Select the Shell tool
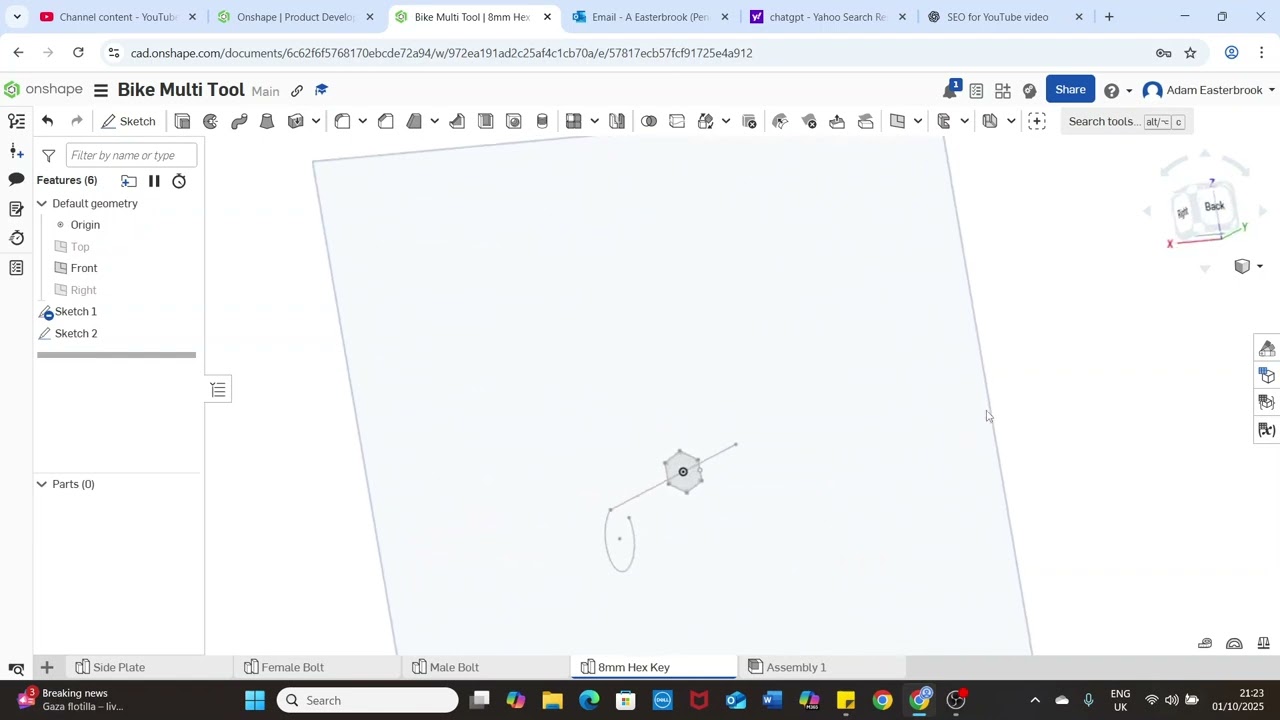Screen dimensions: 1280x720 (485, 121)
